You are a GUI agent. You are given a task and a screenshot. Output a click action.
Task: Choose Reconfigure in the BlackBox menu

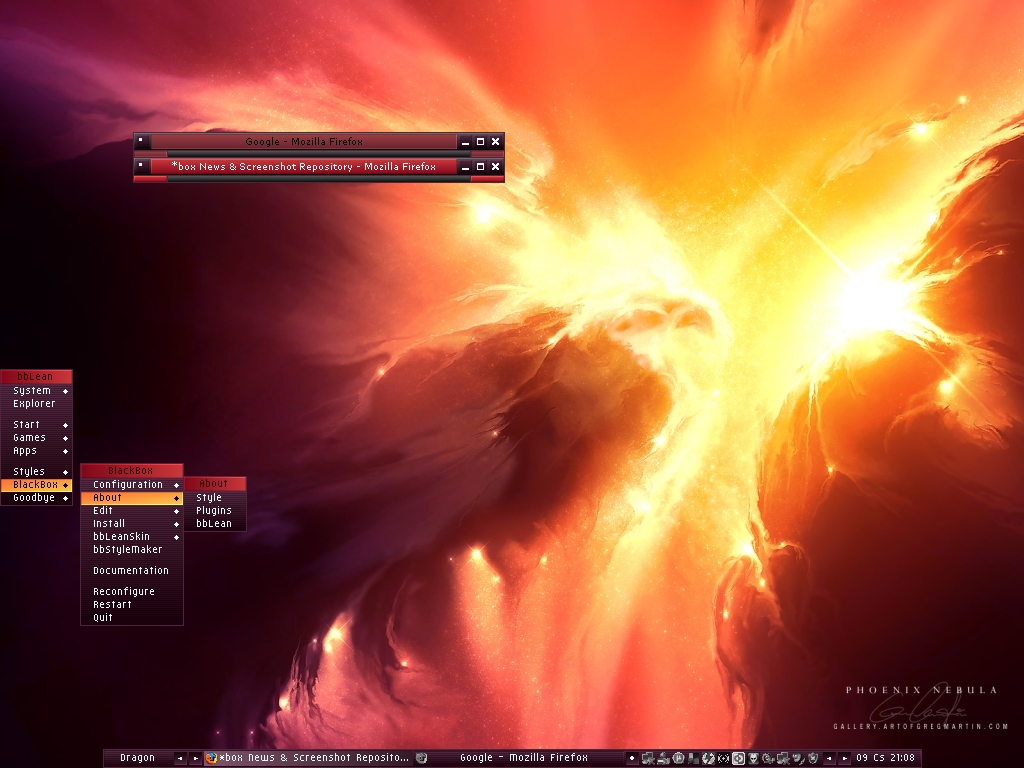[131, 592]
